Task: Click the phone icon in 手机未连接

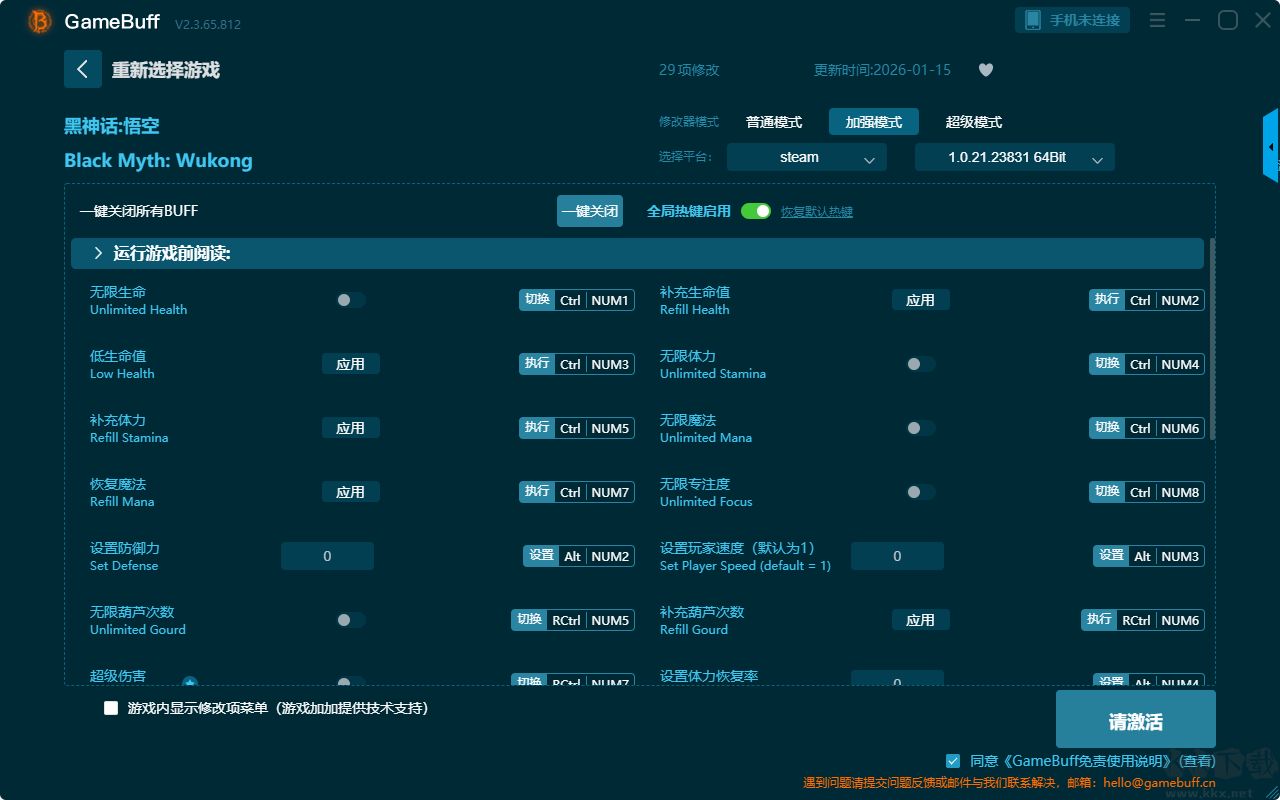Action: tap(1033, 20)
